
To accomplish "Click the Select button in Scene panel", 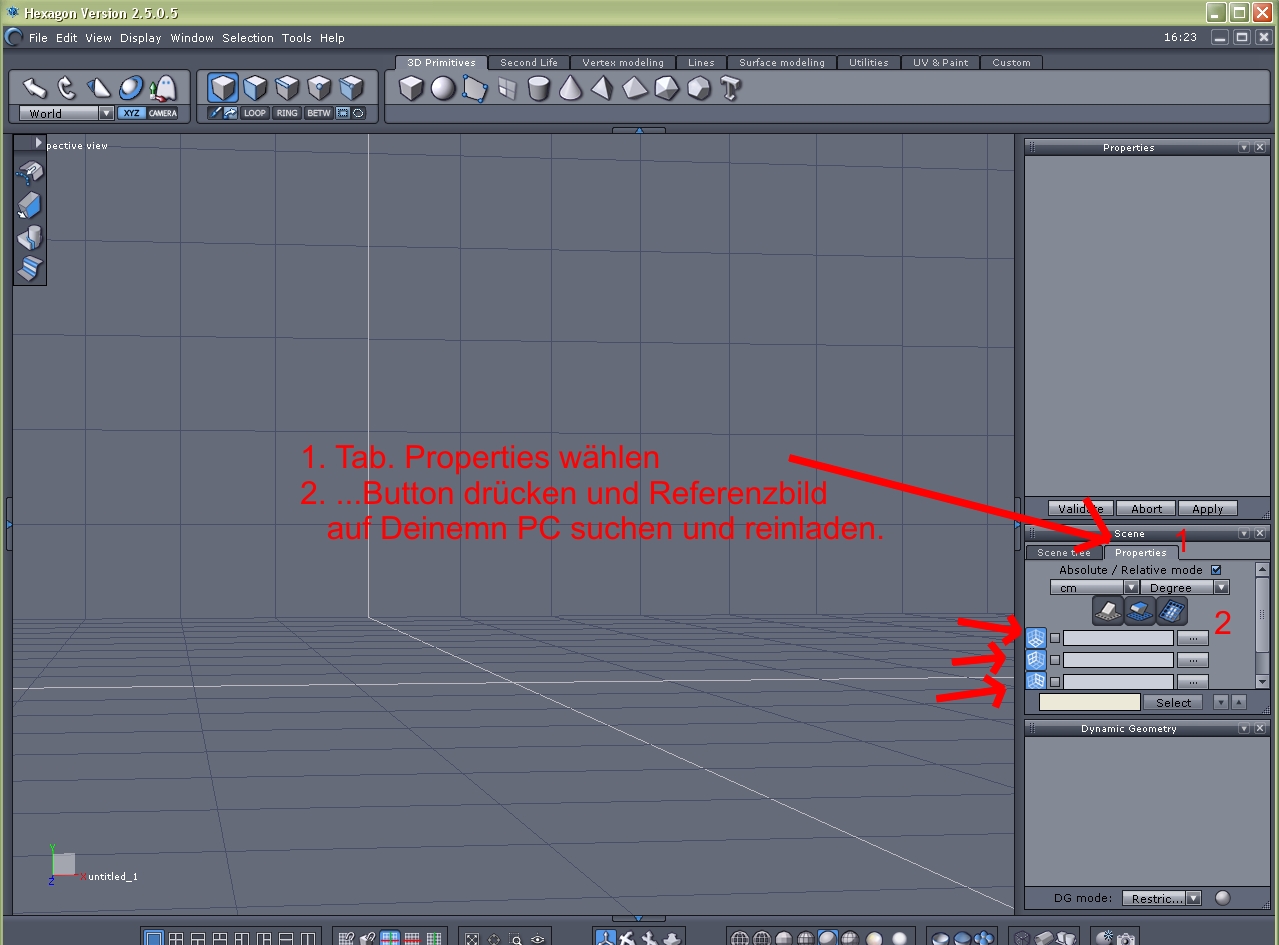I will 1173,702.
